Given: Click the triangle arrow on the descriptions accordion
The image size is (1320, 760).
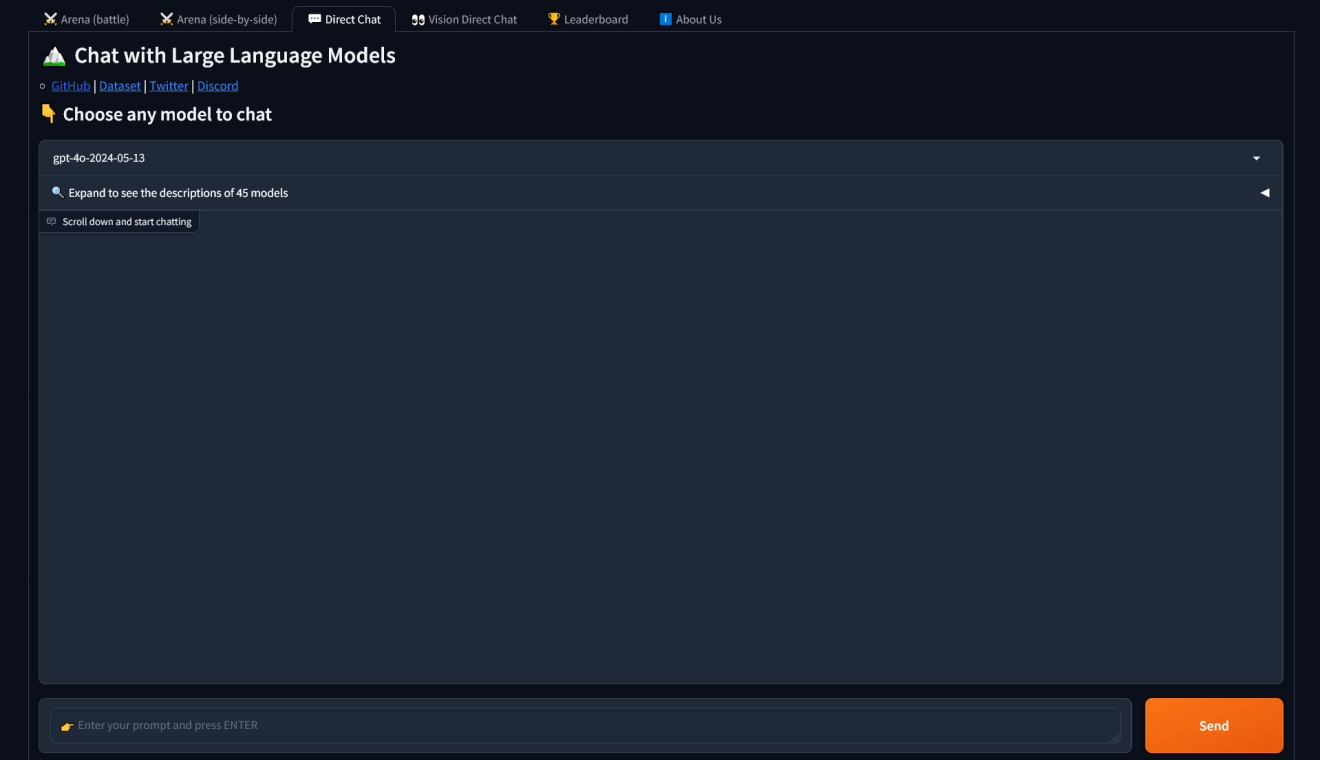Looking at the screenshot, I should click(1264, 192).
